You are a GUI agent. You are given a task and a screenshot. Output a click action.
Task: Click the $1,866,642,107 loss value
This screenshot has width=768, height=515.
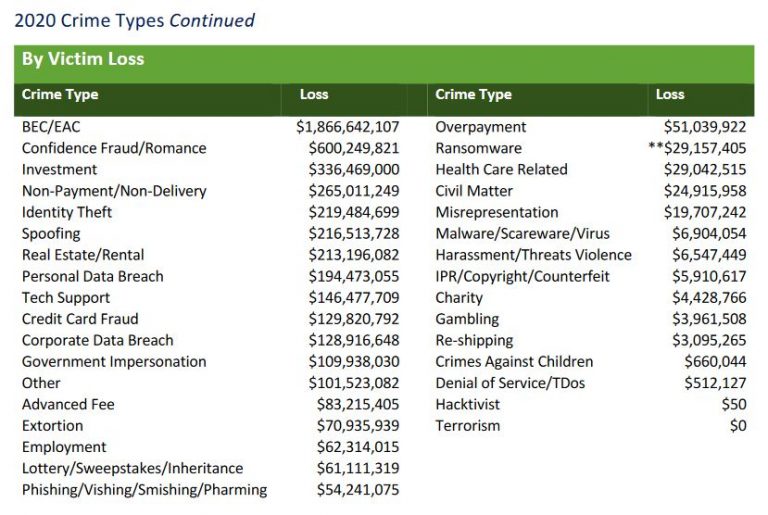[x=348, y=127]
